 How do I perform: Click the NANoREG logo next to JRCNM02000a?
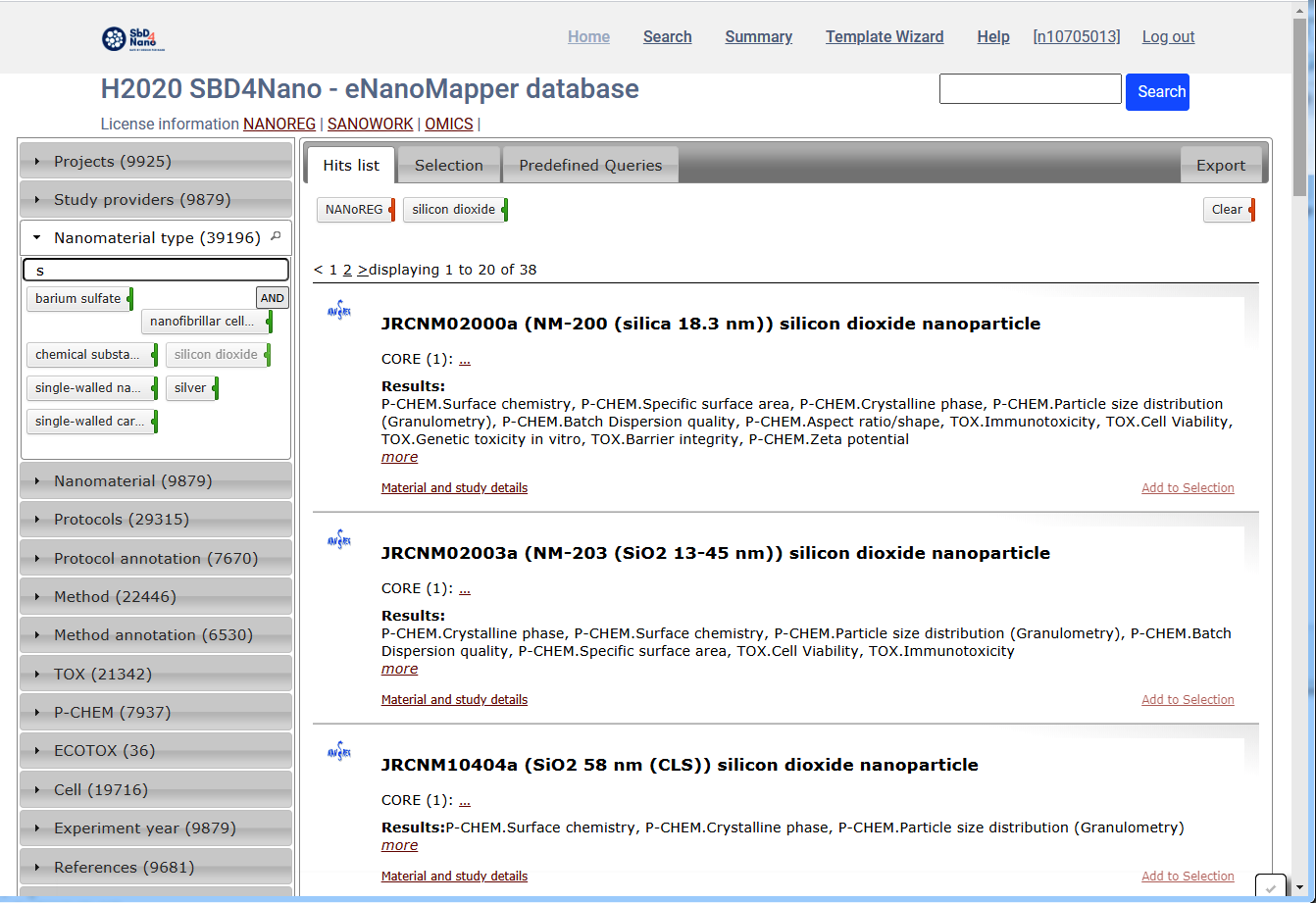(339, 312)
